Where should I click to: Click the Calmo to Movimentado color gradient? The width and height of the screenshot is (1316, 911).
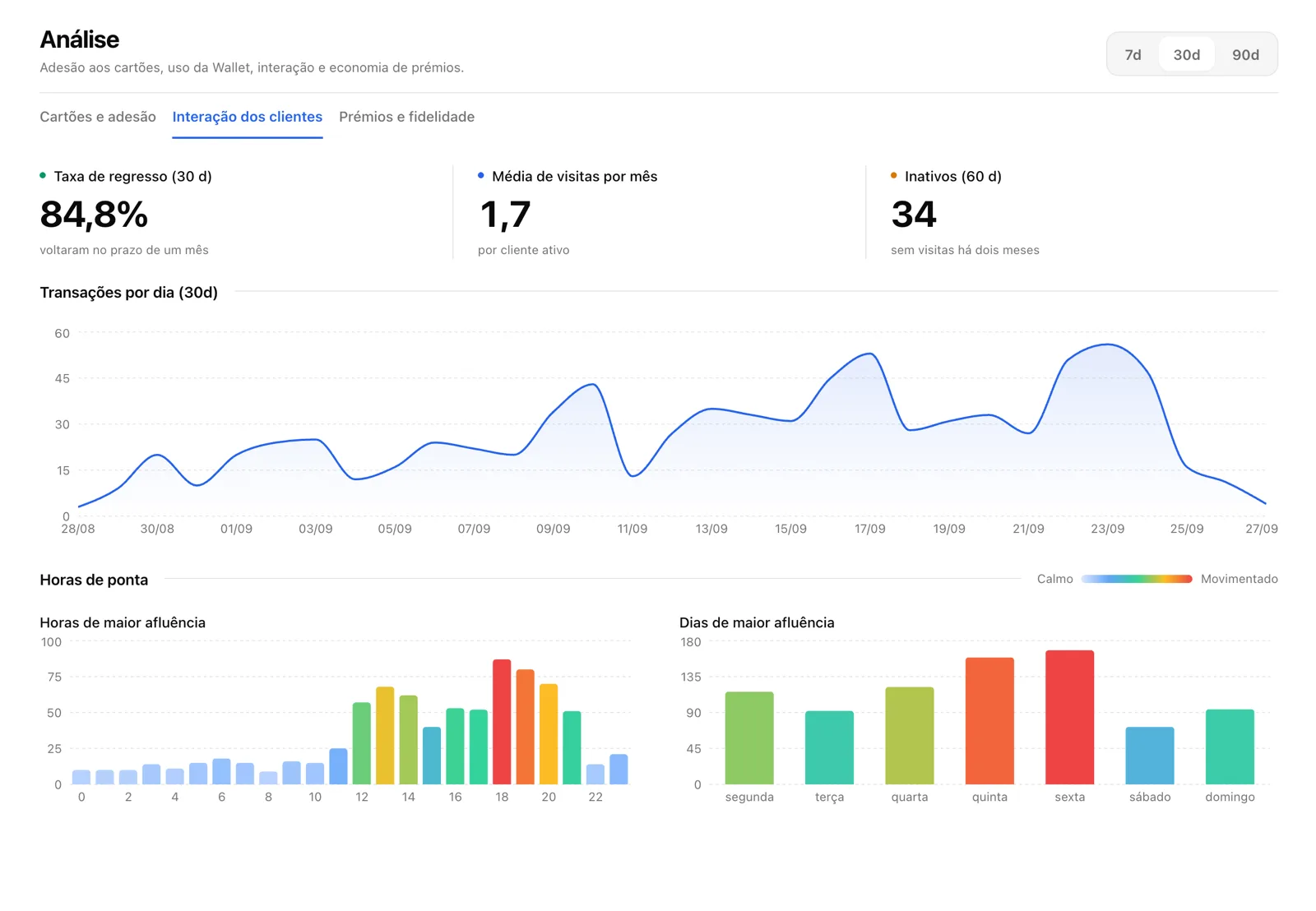pyautogui.click(x=1137, y=579)
